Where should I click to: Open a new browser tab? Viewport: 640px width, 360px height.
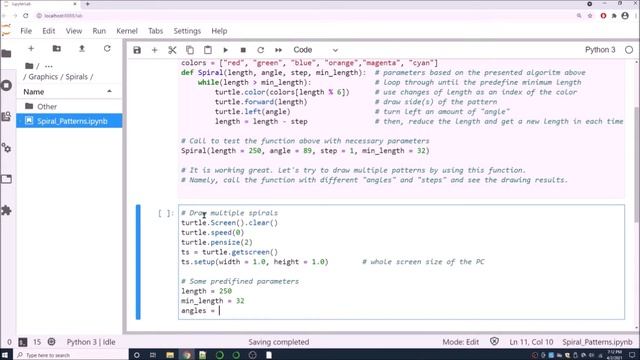87,4
